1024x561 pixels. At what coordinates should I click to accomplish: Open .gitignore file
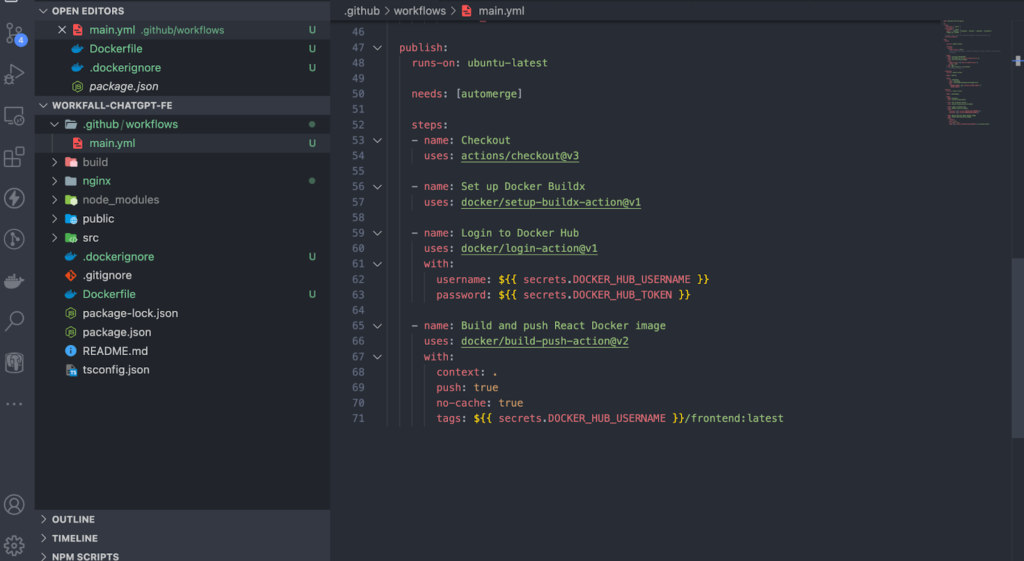pyautogui.click(x=183, y=276)
